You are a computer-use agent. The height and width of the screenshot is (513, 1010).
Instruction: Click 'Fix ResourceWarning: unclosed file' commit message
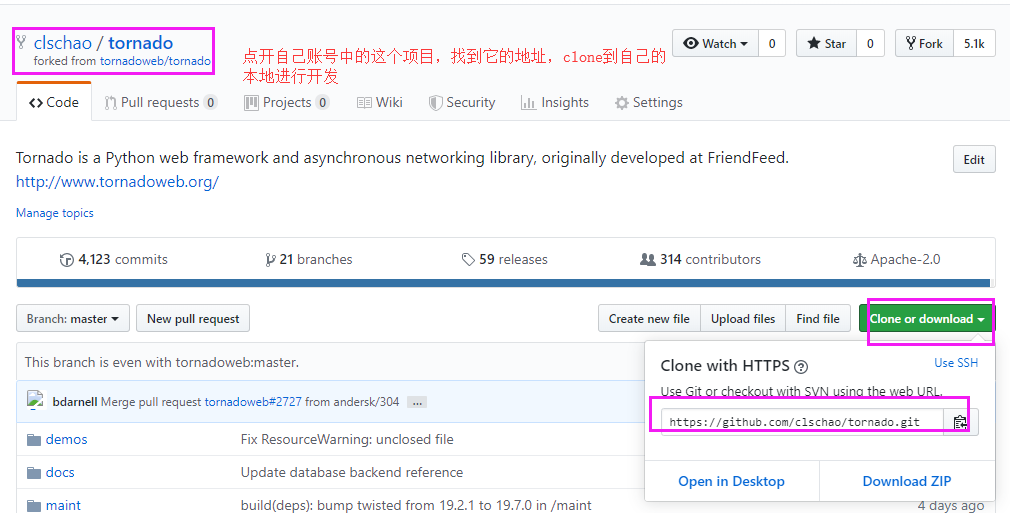click(347, 440)
